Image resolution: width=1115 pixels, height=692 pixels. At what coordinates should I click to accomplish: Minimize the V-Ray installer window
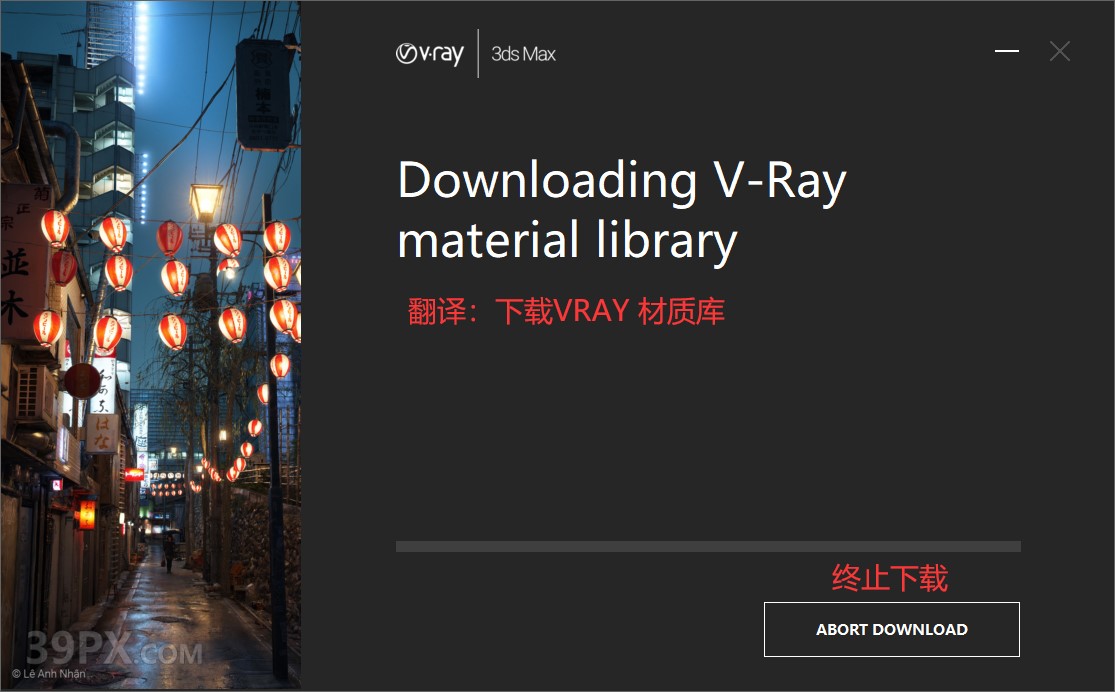click(1007, 51)
